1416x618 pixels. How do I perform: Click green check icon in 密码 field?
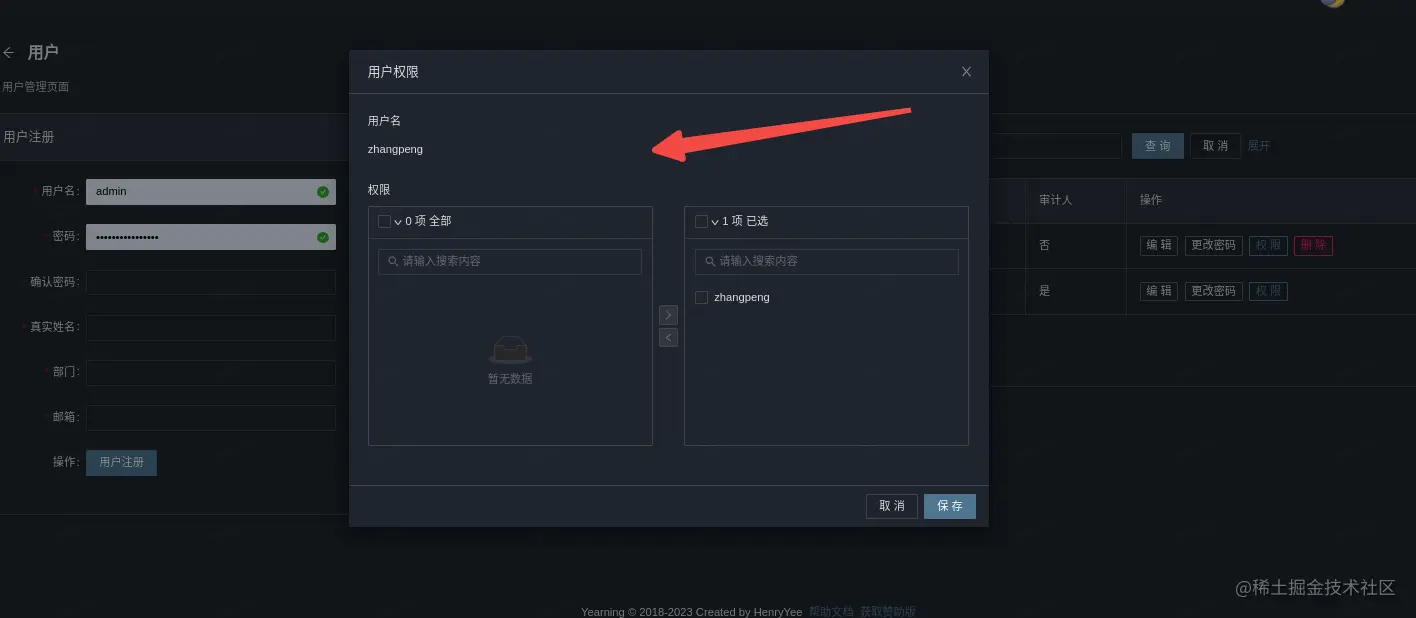click(x=323, y=237)
